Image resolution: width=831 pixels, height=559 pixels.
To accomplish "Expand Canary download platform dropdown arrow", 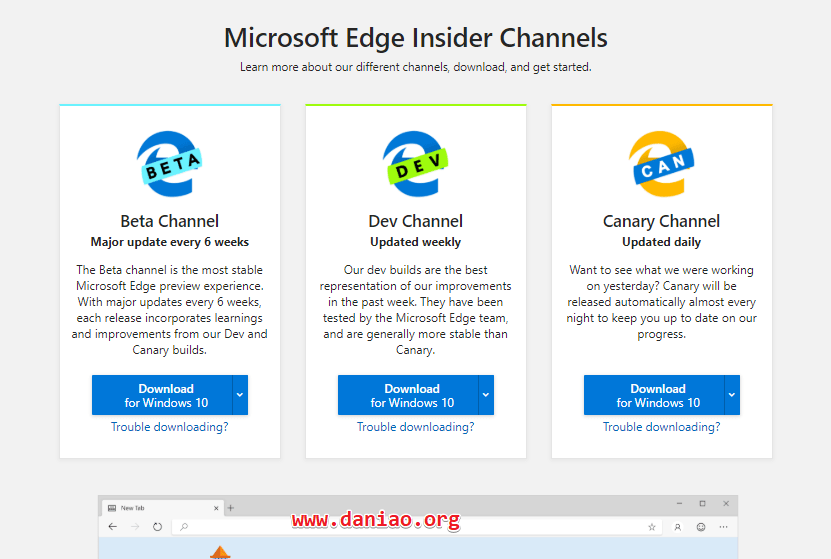I will point(732,395).
